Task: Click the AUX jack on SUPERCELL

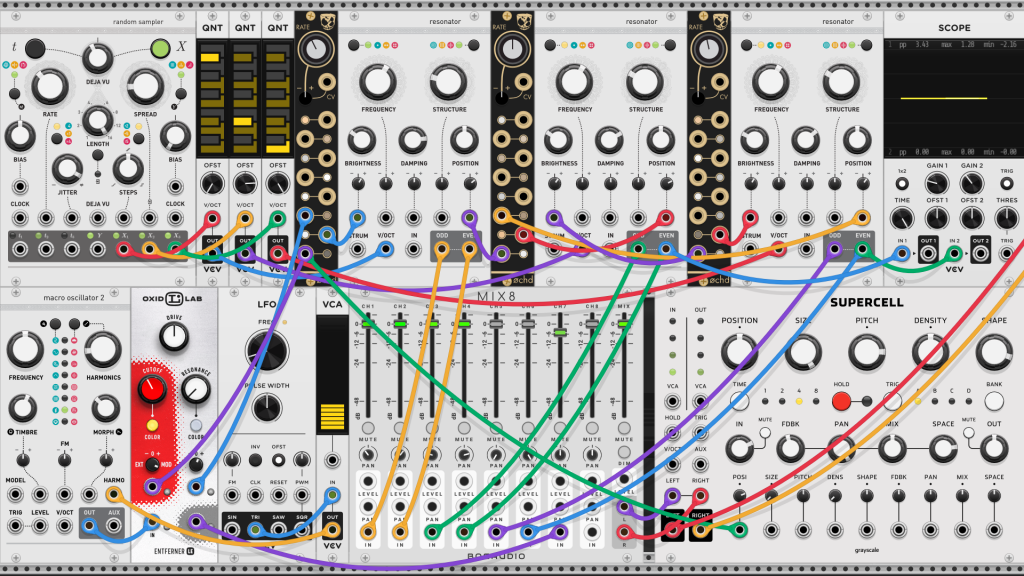Action: point(700,464)
